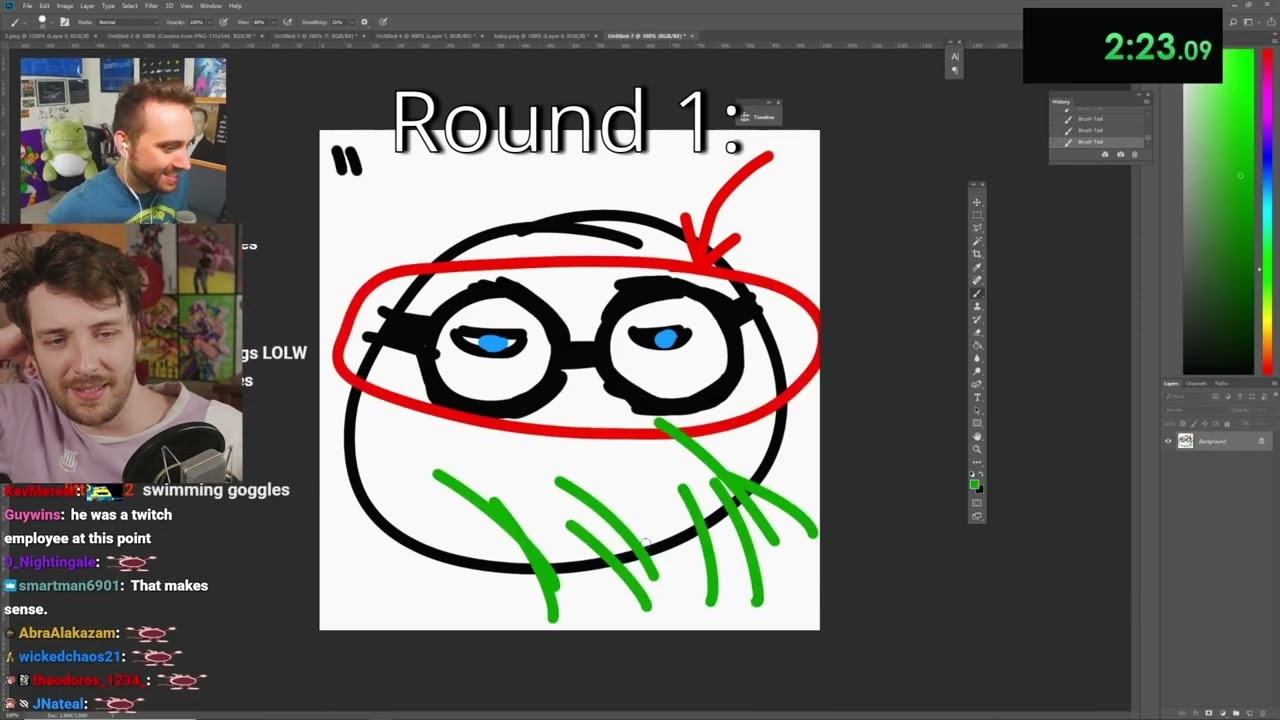This screenshot has height=720, width=1280.
Task: Select the Path Selection tool
Action: (977, 410)
